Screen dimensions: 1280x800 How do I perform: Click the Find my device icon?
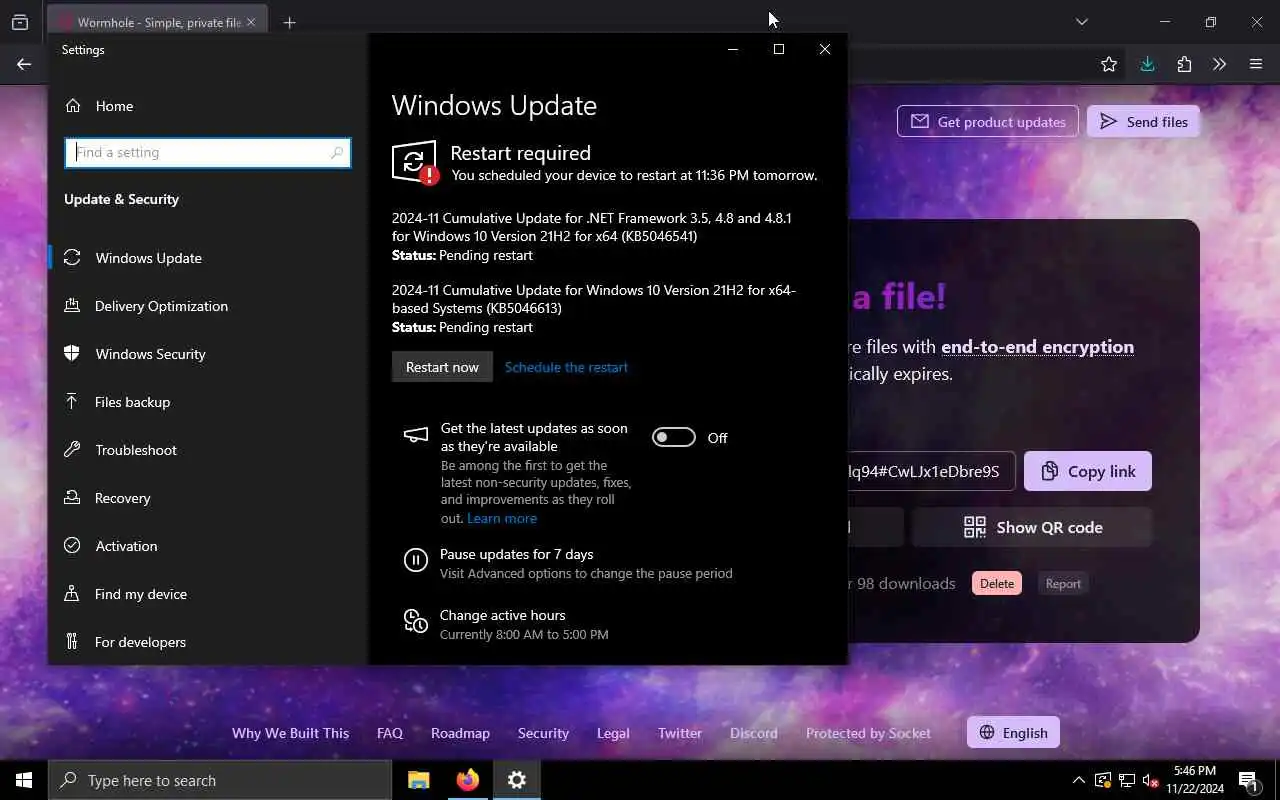click(x=72, y=593)
